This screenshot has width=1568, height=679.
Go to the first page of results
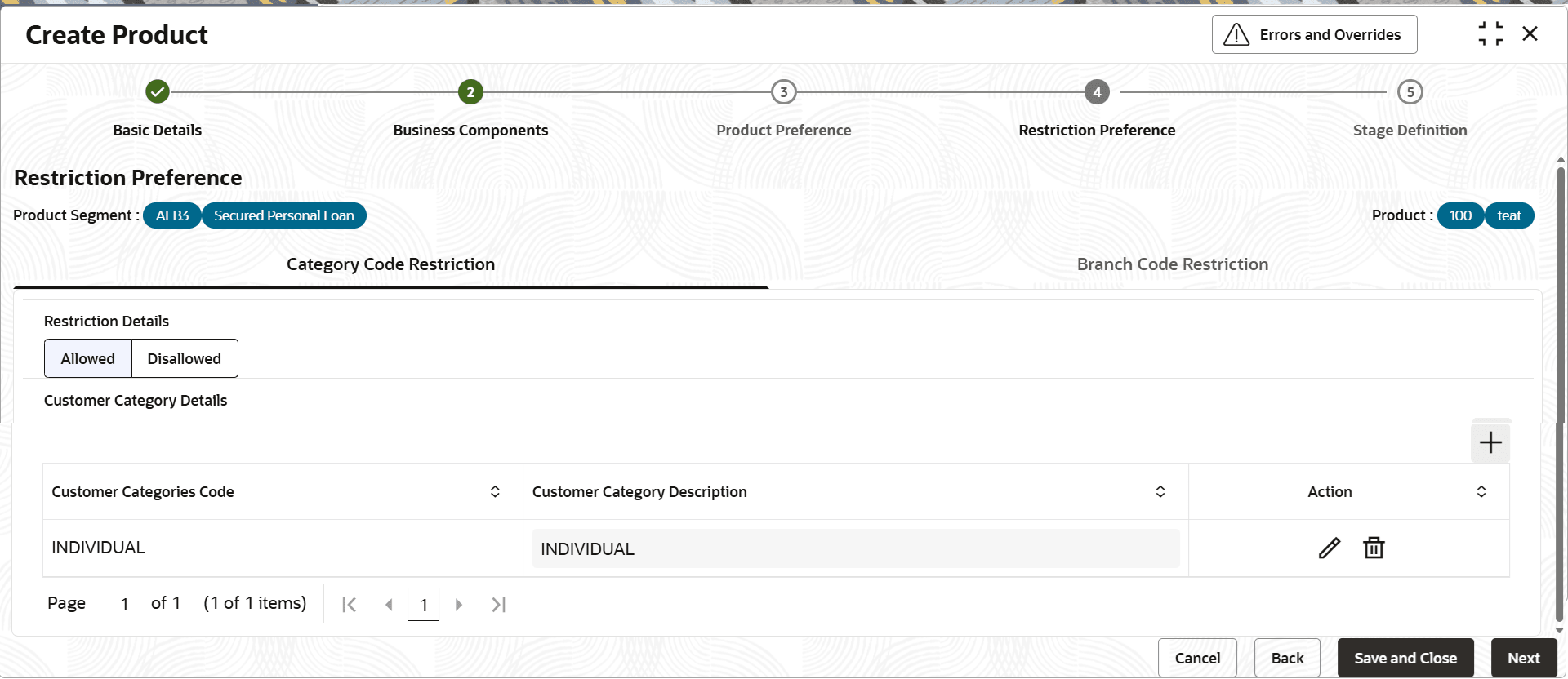pyautogui.click(x=350, y=605)
